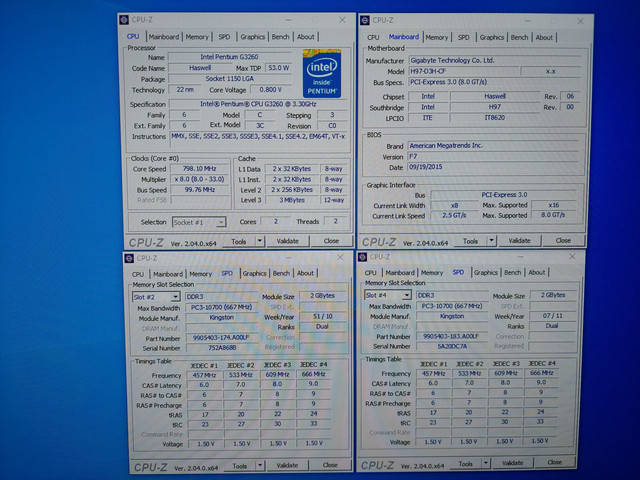Open Tools dropdown arrow in the Mainboard window
640x480 pixels.
point(494,240)
